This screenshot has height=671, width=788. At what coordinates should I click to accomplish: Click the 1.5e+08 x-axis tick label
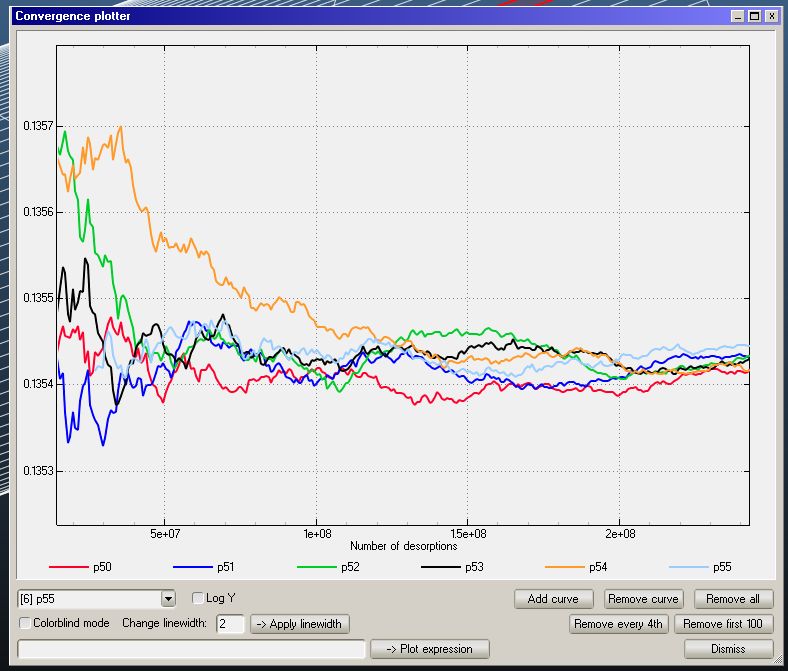(x=468, y=534)
